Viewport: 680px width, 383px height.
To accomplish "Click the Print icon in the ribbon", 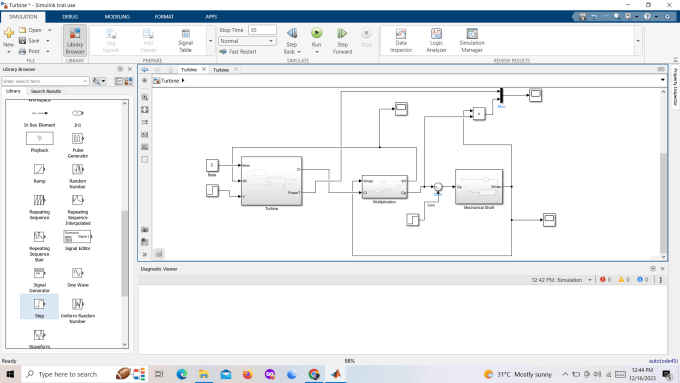I will point(23,51).
